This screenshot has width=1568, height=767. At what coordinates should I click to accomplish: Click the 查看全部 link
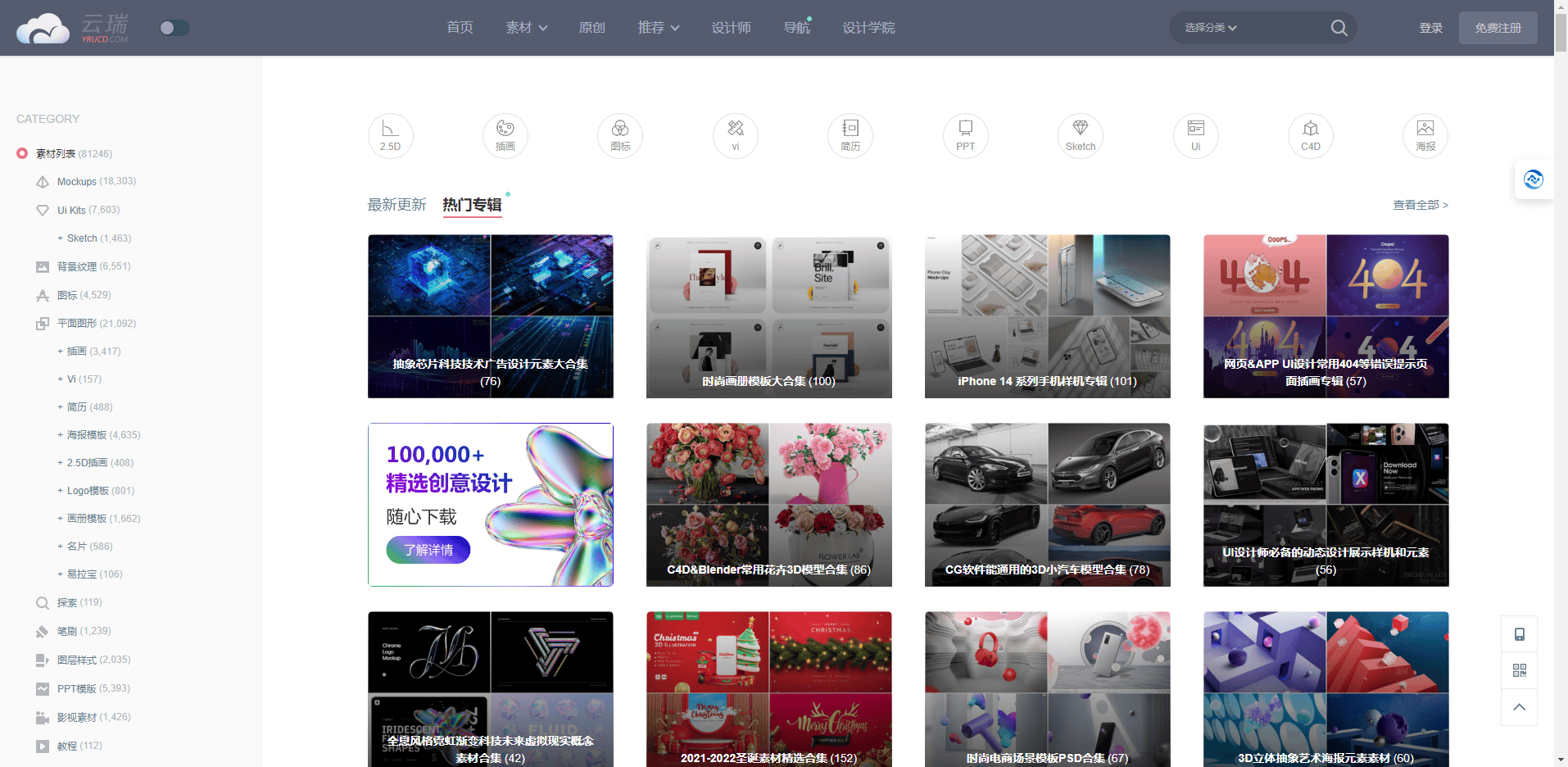click(x=1420, y=205)
